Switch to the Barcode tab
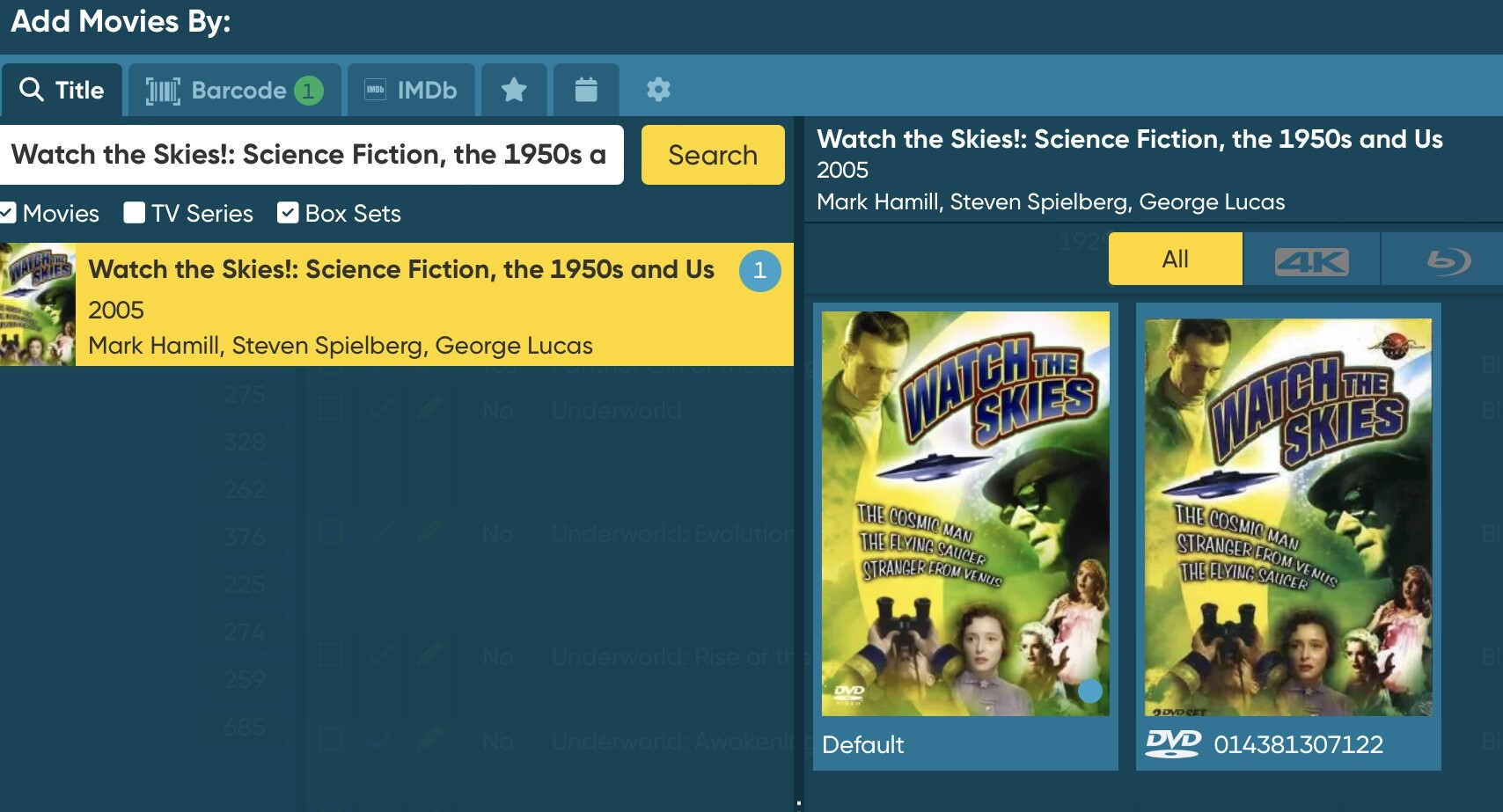Image resolution: width=1503 pixels, height=812 pixels. click(235, 90)
